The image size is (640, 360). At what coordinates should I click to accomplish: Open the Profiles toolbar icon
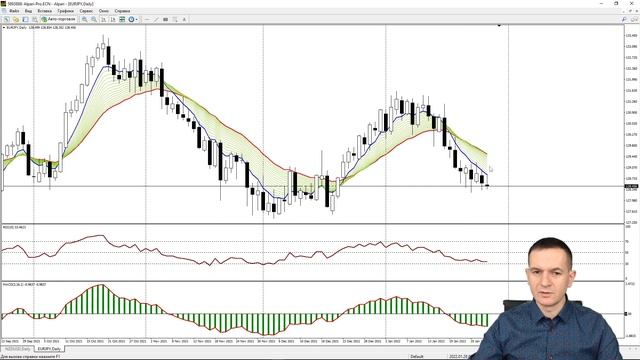16,19
